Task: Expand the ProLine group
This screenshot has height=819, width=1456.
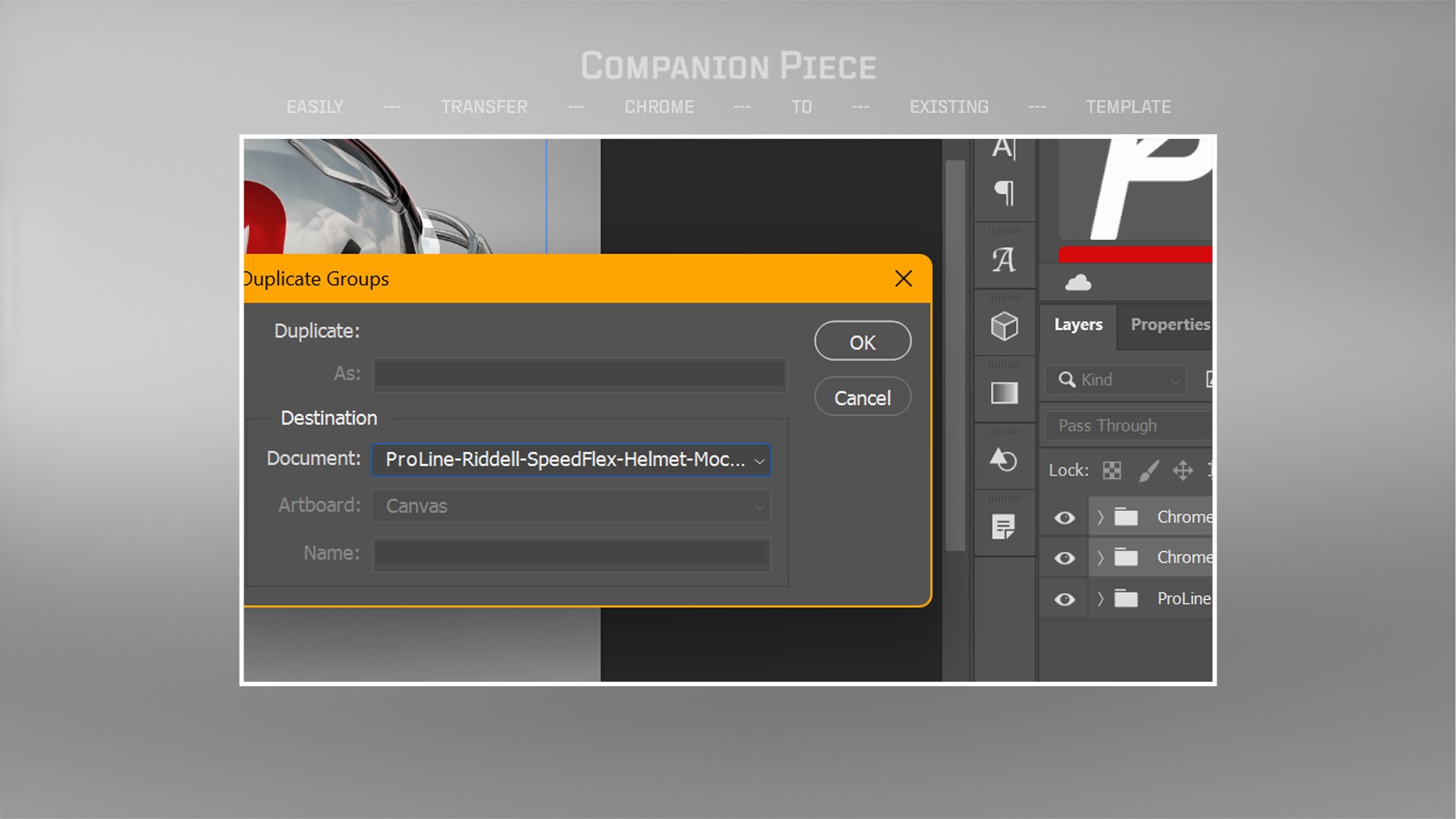Action: 1100,599
